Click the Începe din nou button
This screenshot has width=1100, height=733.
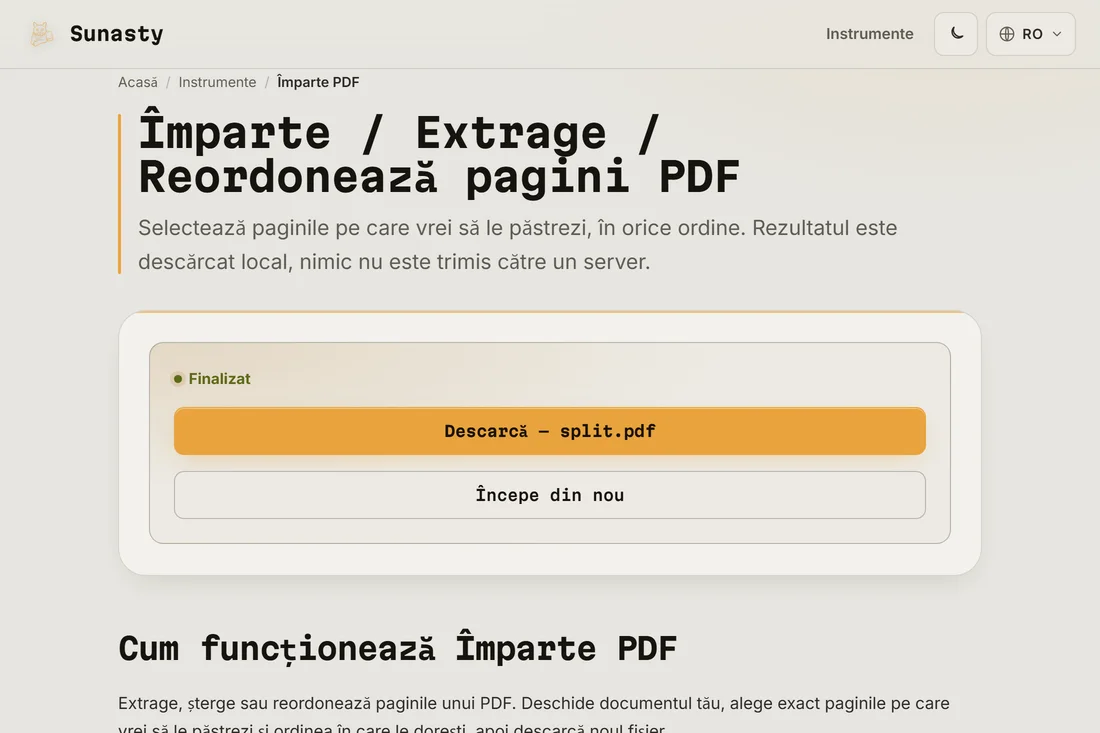pos(550,495)
